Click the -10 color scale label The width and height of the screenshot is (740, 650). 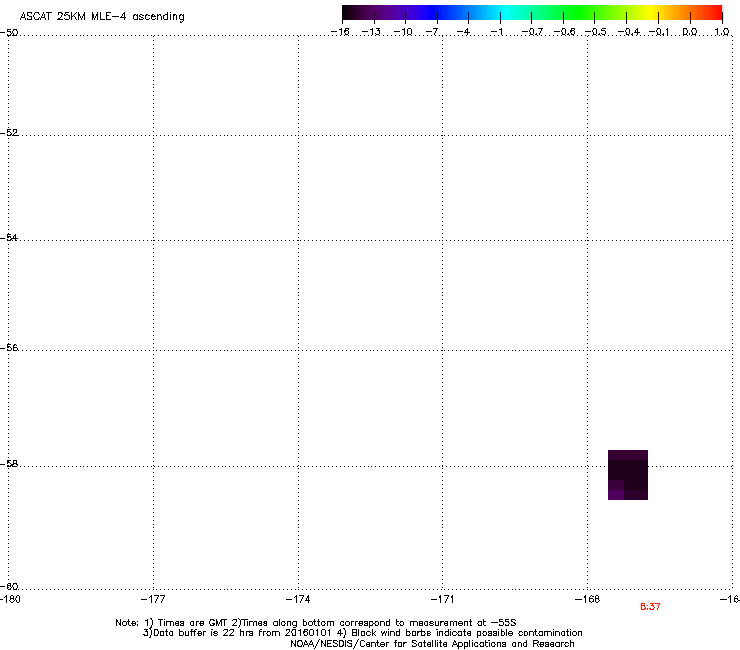[x=403, y=32]
